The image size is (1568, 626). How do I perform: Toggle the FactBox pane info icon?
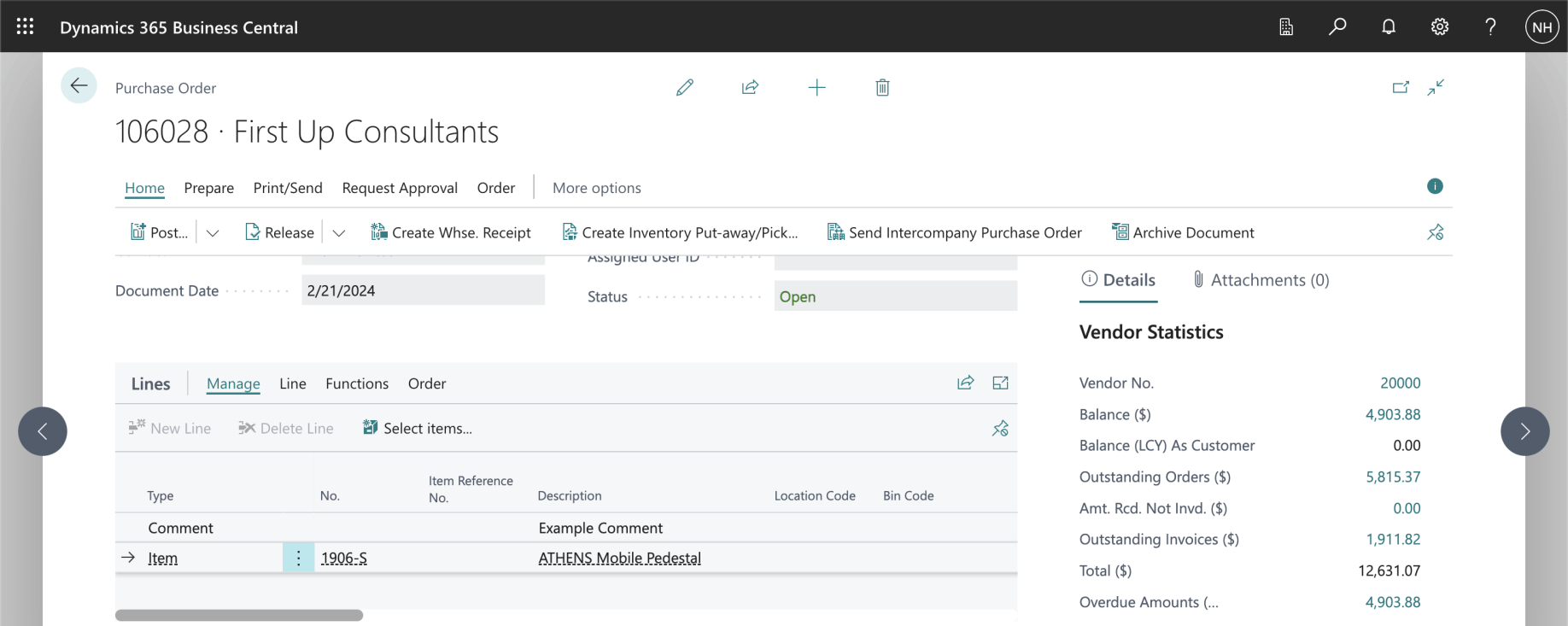1435,186
